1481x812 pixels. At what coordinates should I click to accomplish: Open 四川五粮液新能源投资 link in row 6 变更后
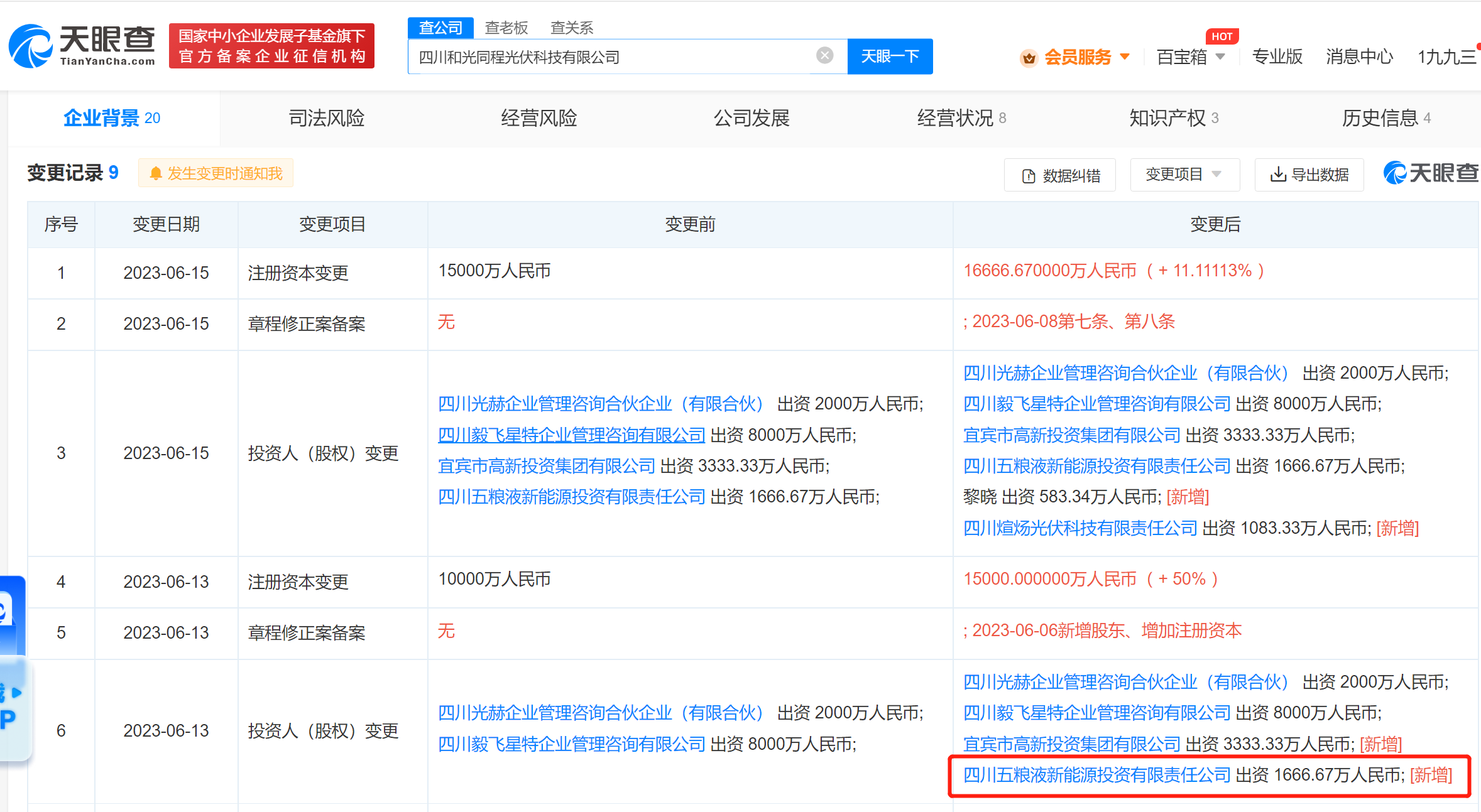1097,775
